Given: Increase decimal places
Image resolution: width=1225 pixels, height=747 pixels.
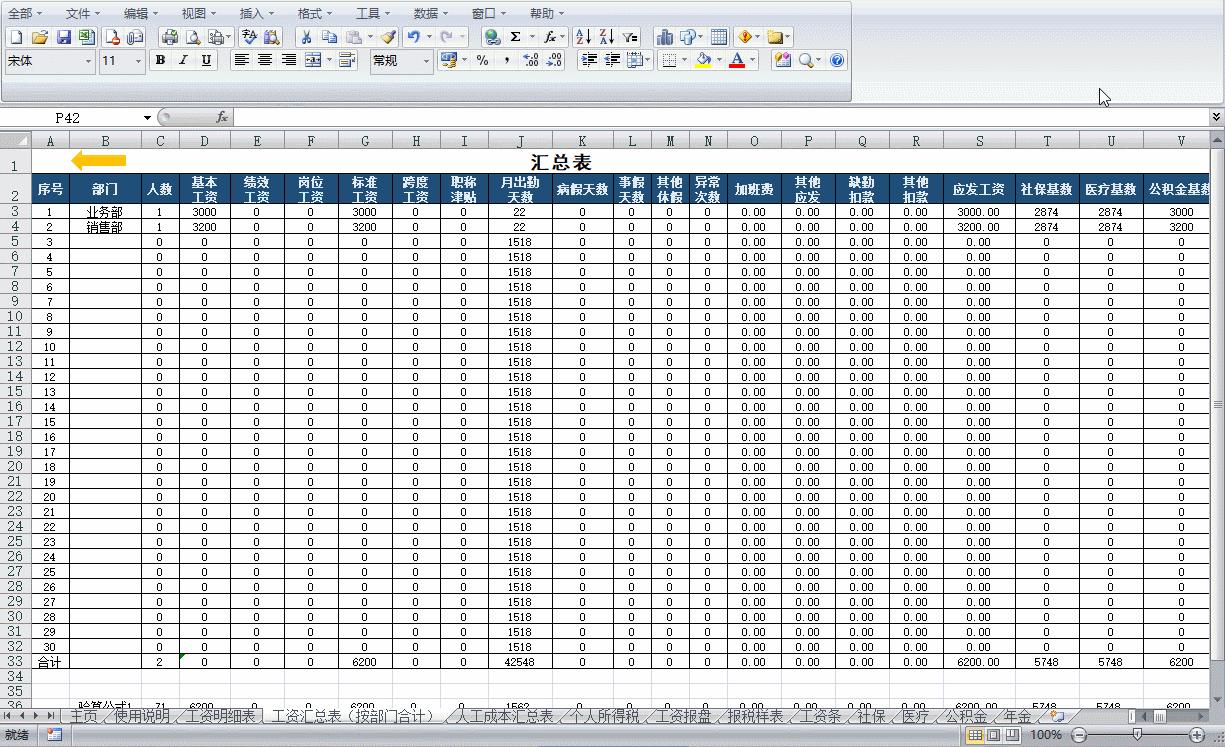Looking at the screenshot, I should coord(530,60).
